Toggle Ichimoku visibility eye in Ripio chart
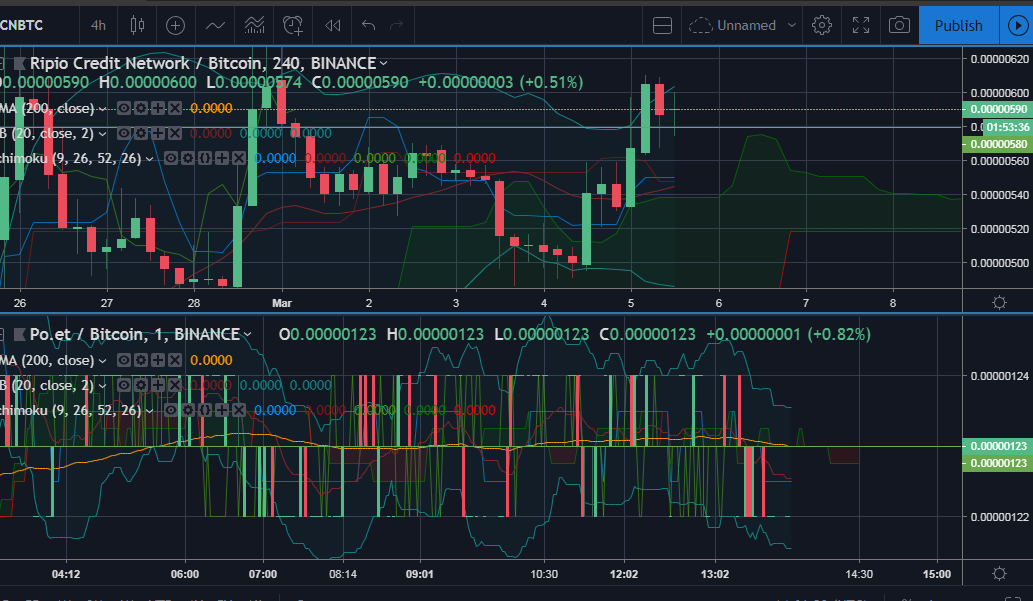The height and width of the screenshot is (601, 1033). coord(171,158)
